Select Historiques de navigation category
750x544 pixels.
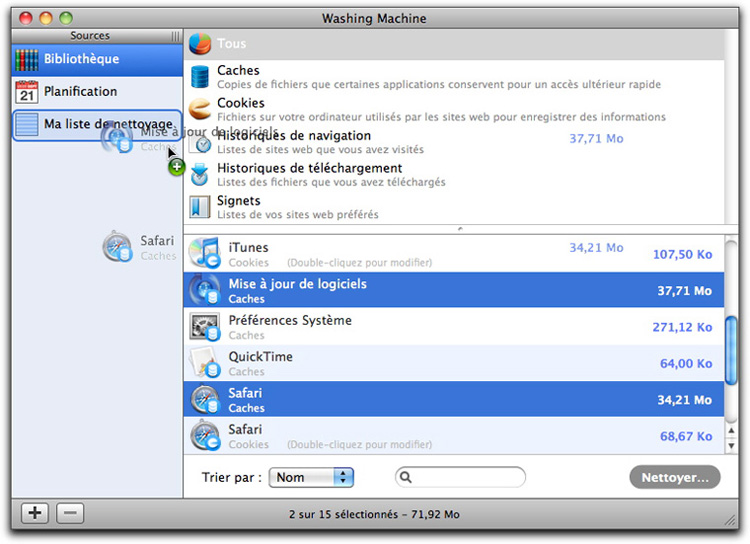click(x=454, y=142)
